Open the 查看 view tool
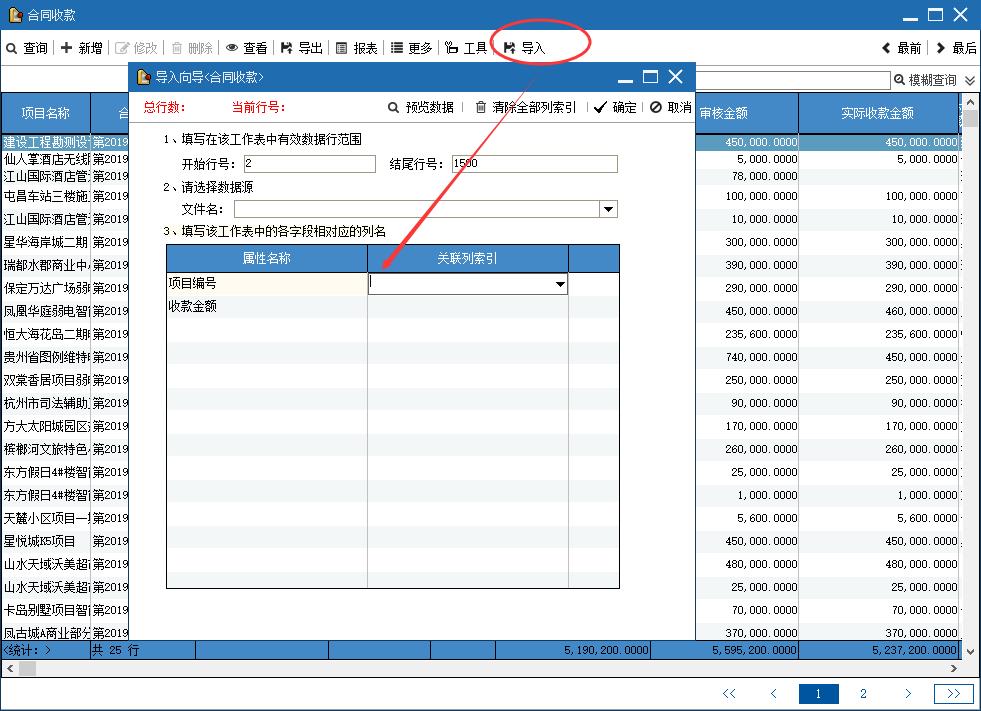The image size is (981, 711). point(246,48)
